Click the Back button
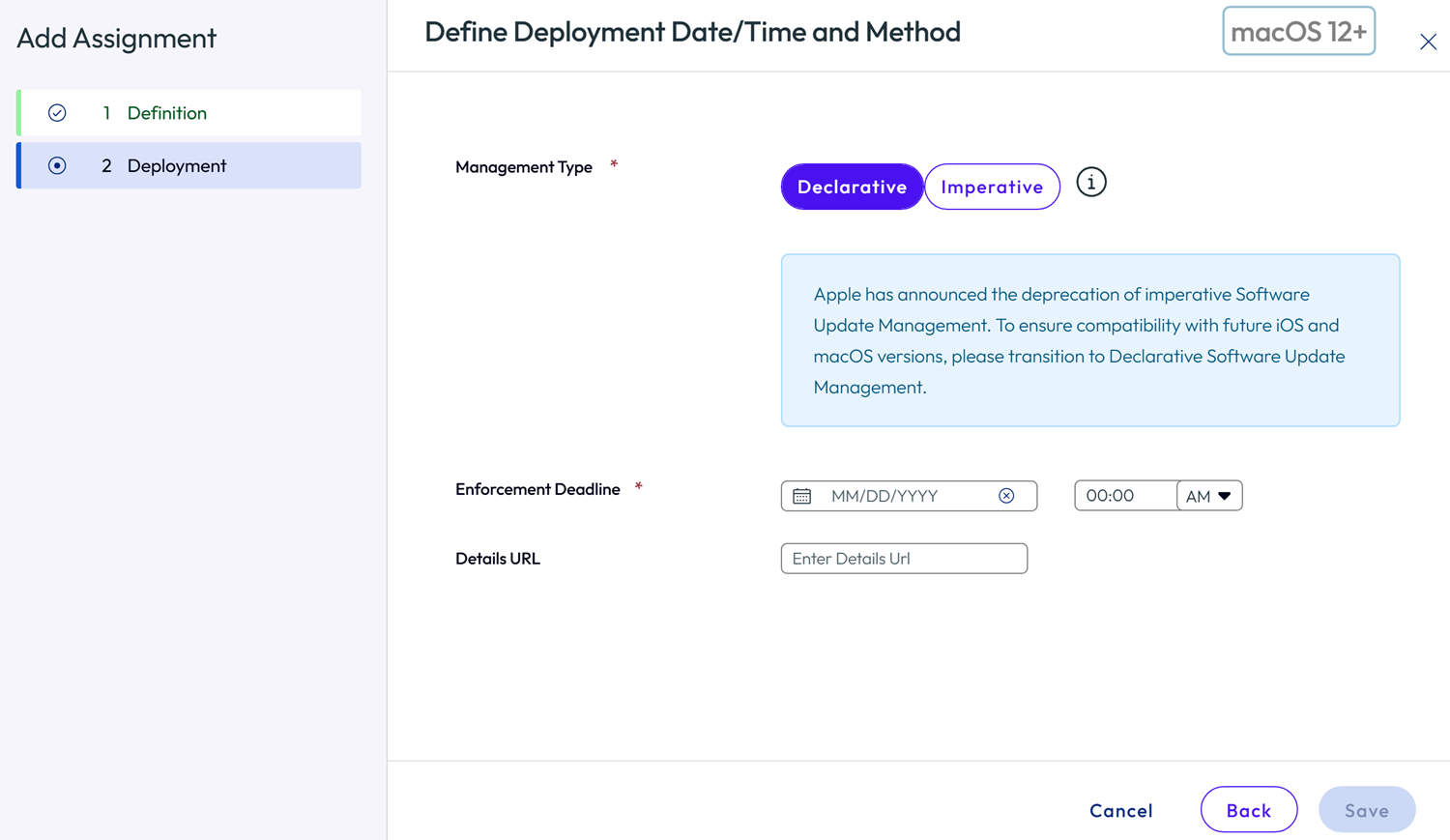Screen dimensions: 1450x840 1249,810
